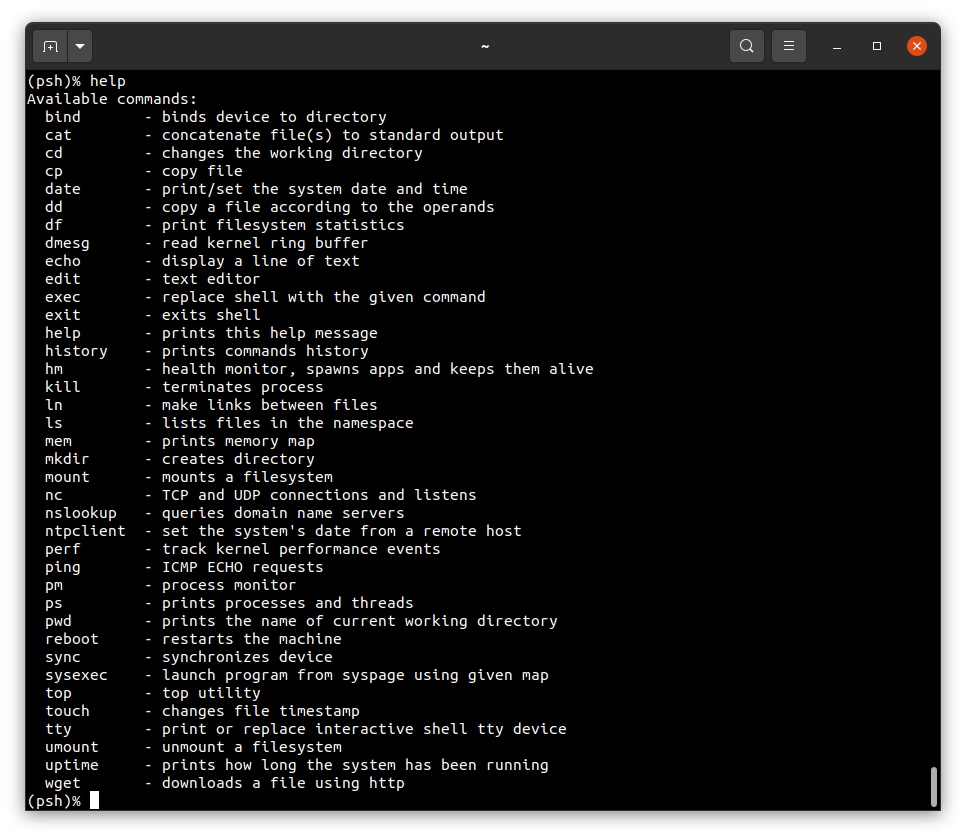Click the "Available commands:" header line

[112, 99]
